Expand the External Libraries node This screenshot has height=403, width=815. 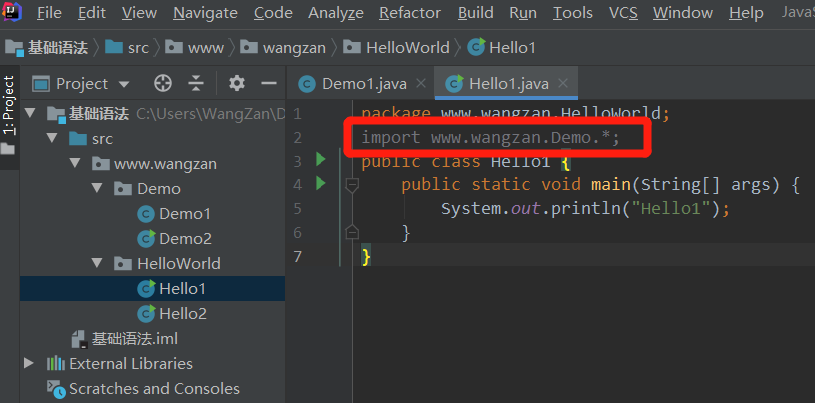(x=28, y=363)
